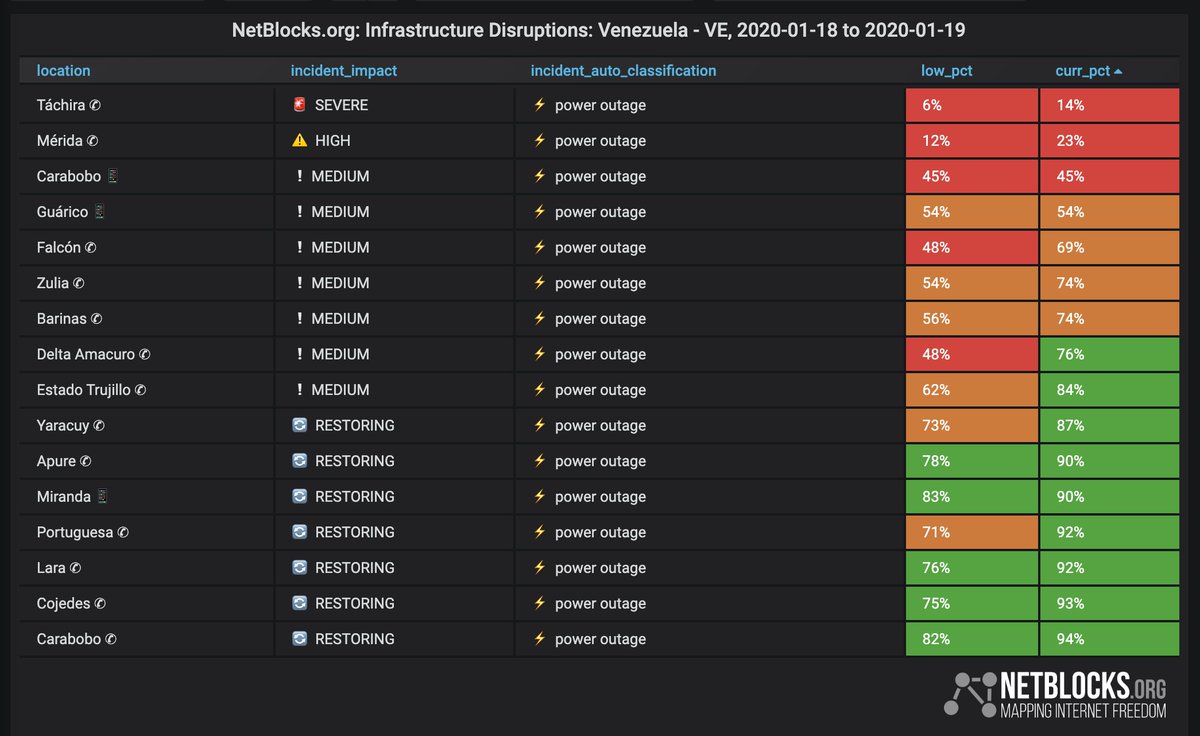Click the mobile phone icon next to Guárico
The height and width of the screenshot is (736, 1200).
[99, 212]
